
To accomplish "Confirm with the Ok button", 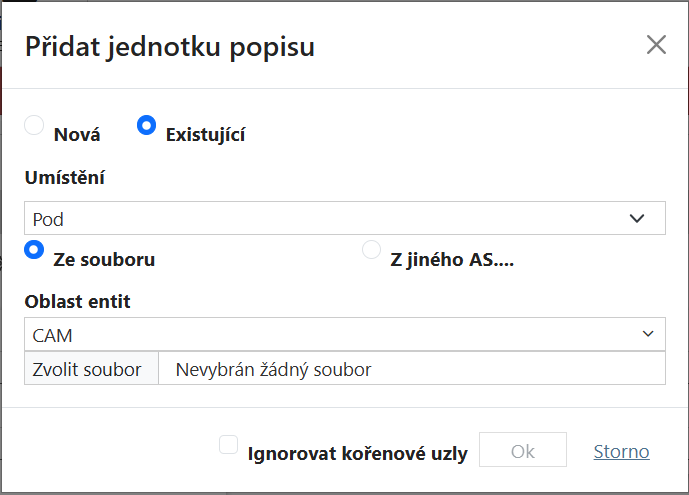I will (523, 450).
